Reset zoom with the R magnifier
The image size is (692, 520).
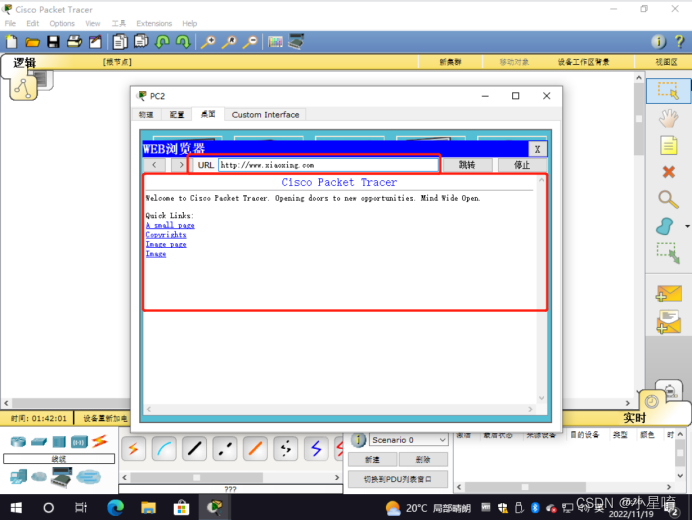(229, 42)
